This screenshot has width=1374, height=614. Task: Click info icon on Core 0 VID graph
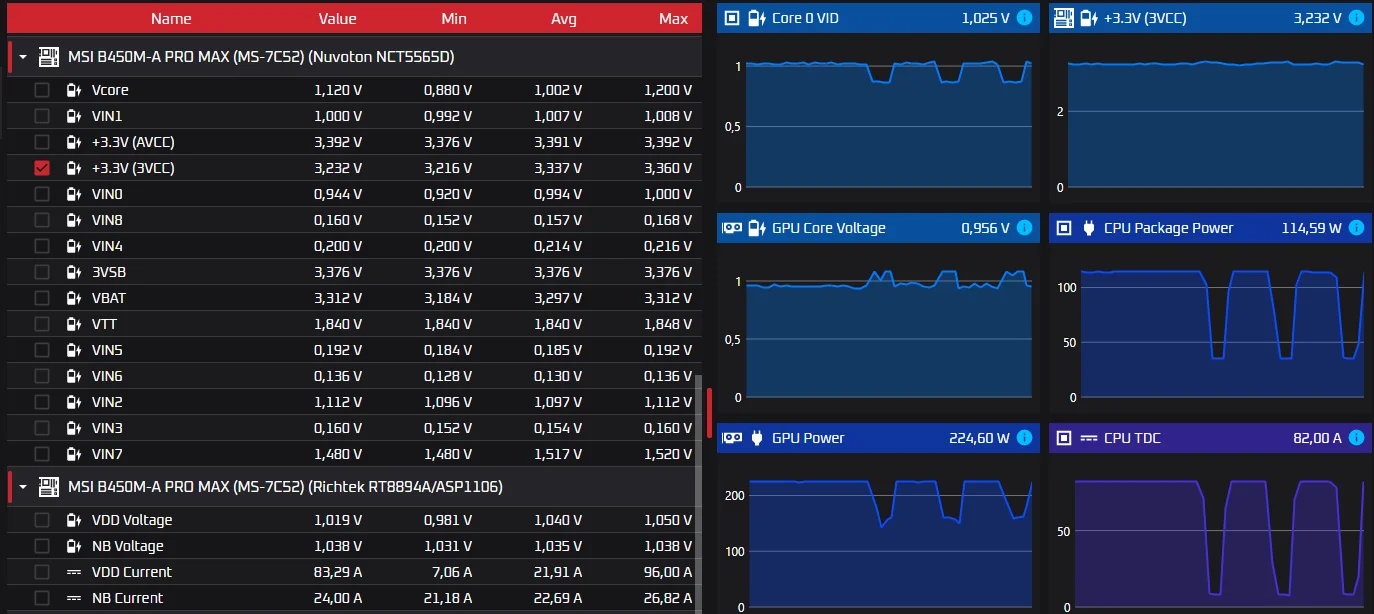pyautogui.click(x=1024, y=18)
